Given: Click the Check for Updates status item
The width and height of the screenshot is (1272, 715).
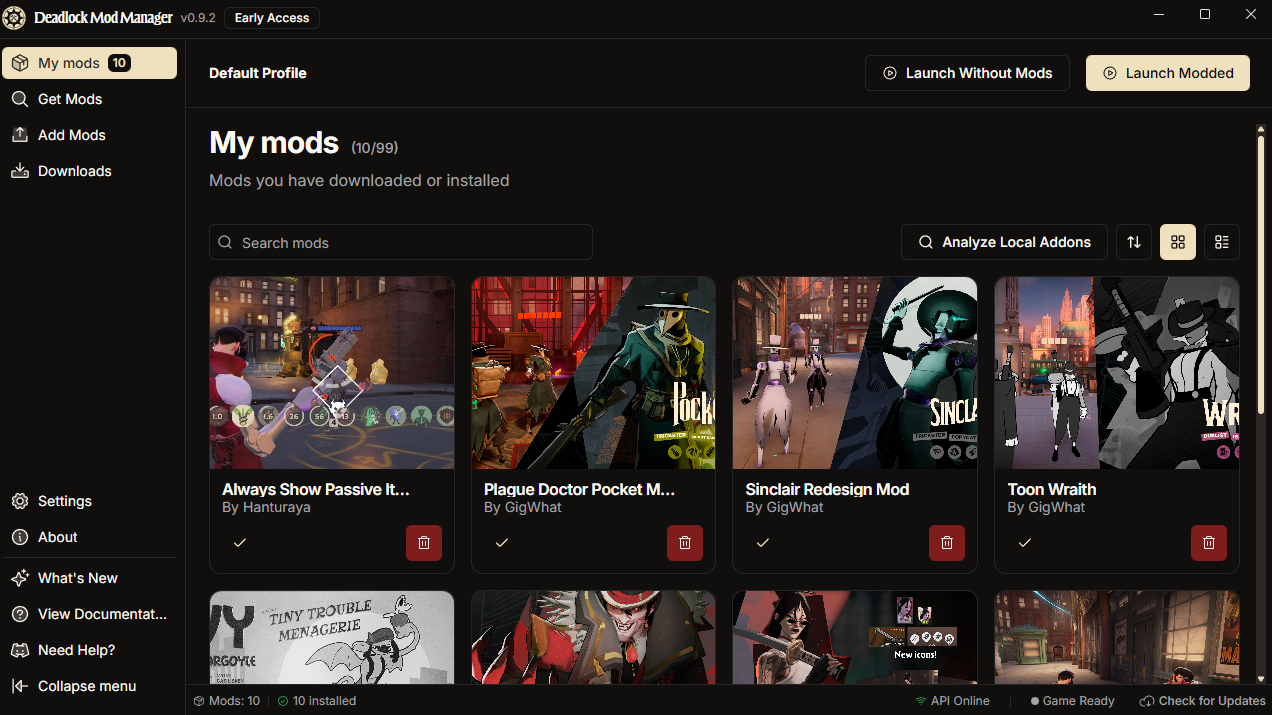Looking at the screenshot, I should [x=1203, y=701].
